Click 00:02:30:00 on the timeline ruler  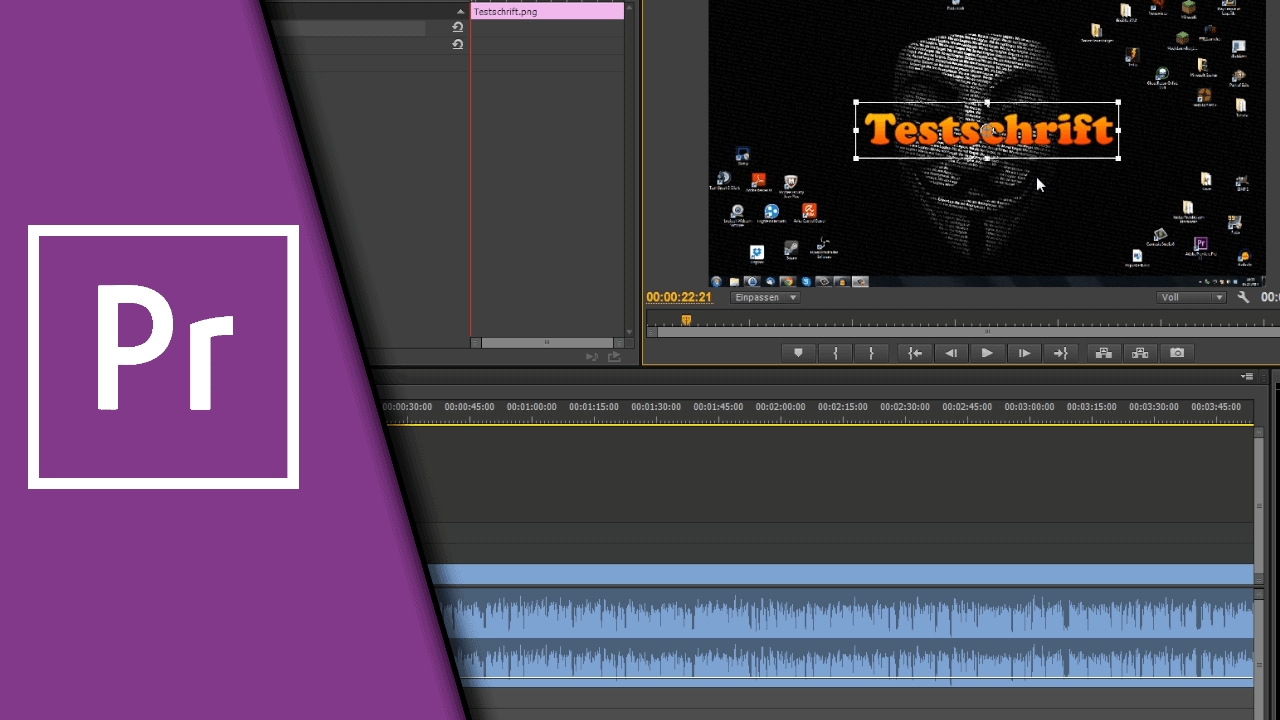coord(905,407)
